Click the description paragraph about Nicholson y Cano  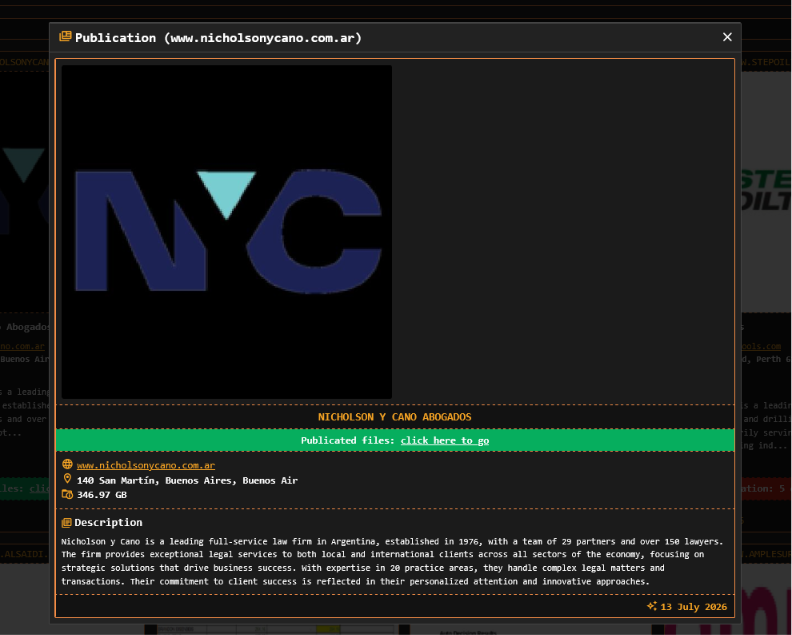[x=392, y=561]
